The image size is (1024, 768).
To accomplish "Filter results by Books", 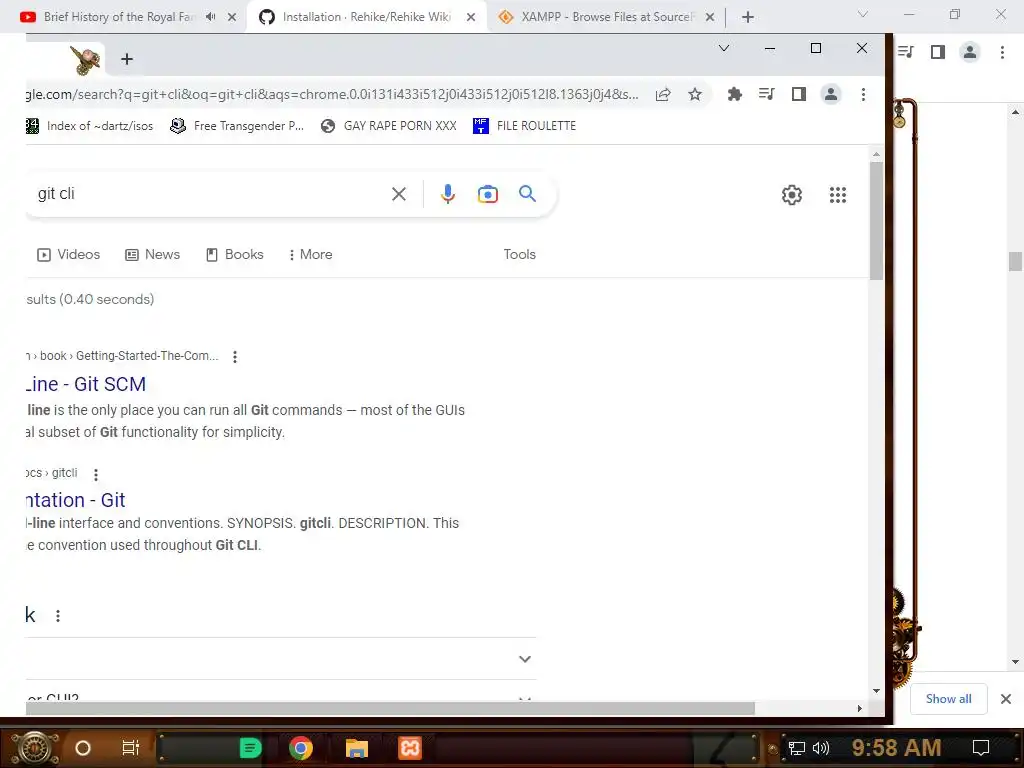I will coord(234,254).
